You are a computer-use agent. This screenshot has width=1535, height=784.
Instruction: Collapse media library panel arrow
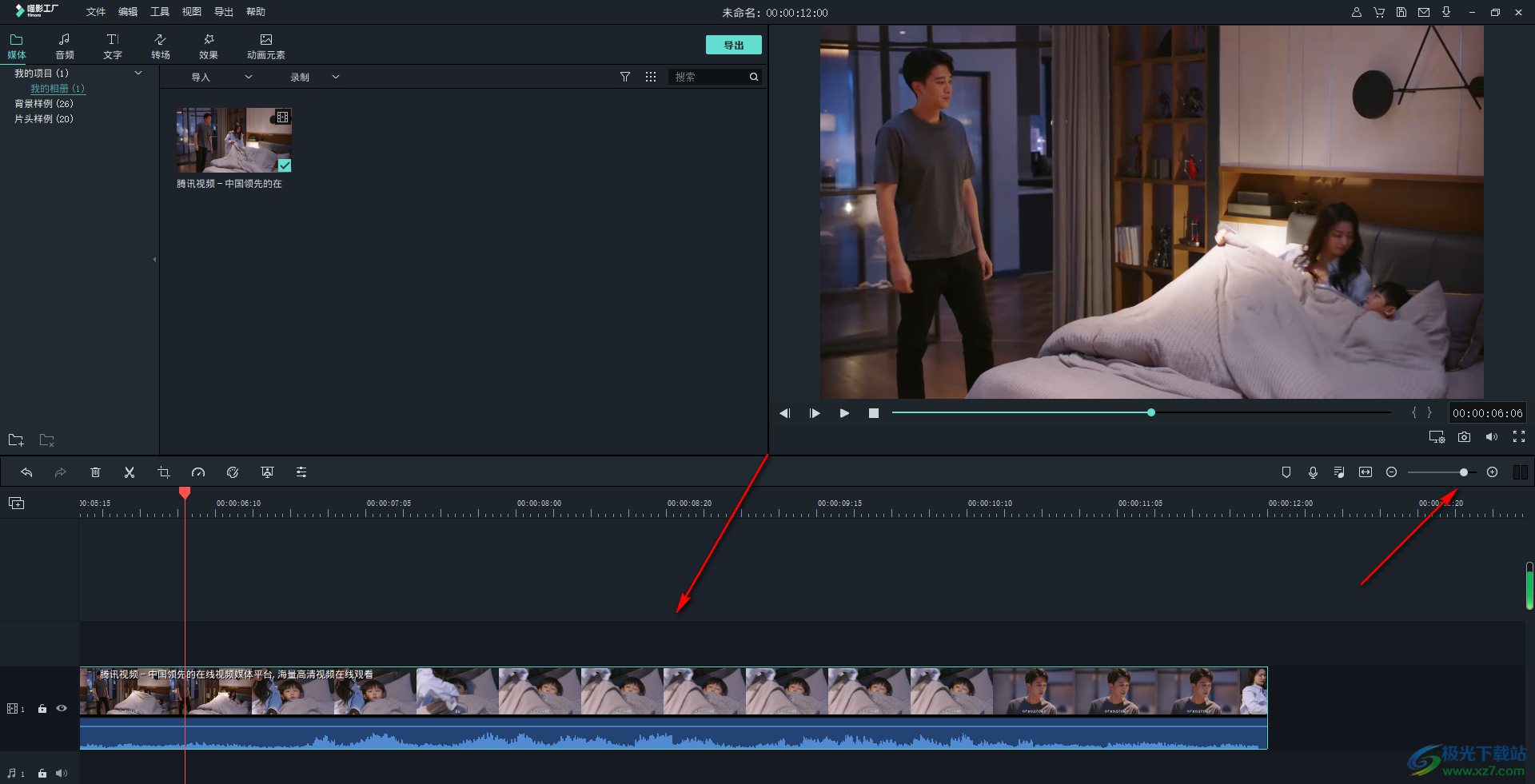(154, 259)
